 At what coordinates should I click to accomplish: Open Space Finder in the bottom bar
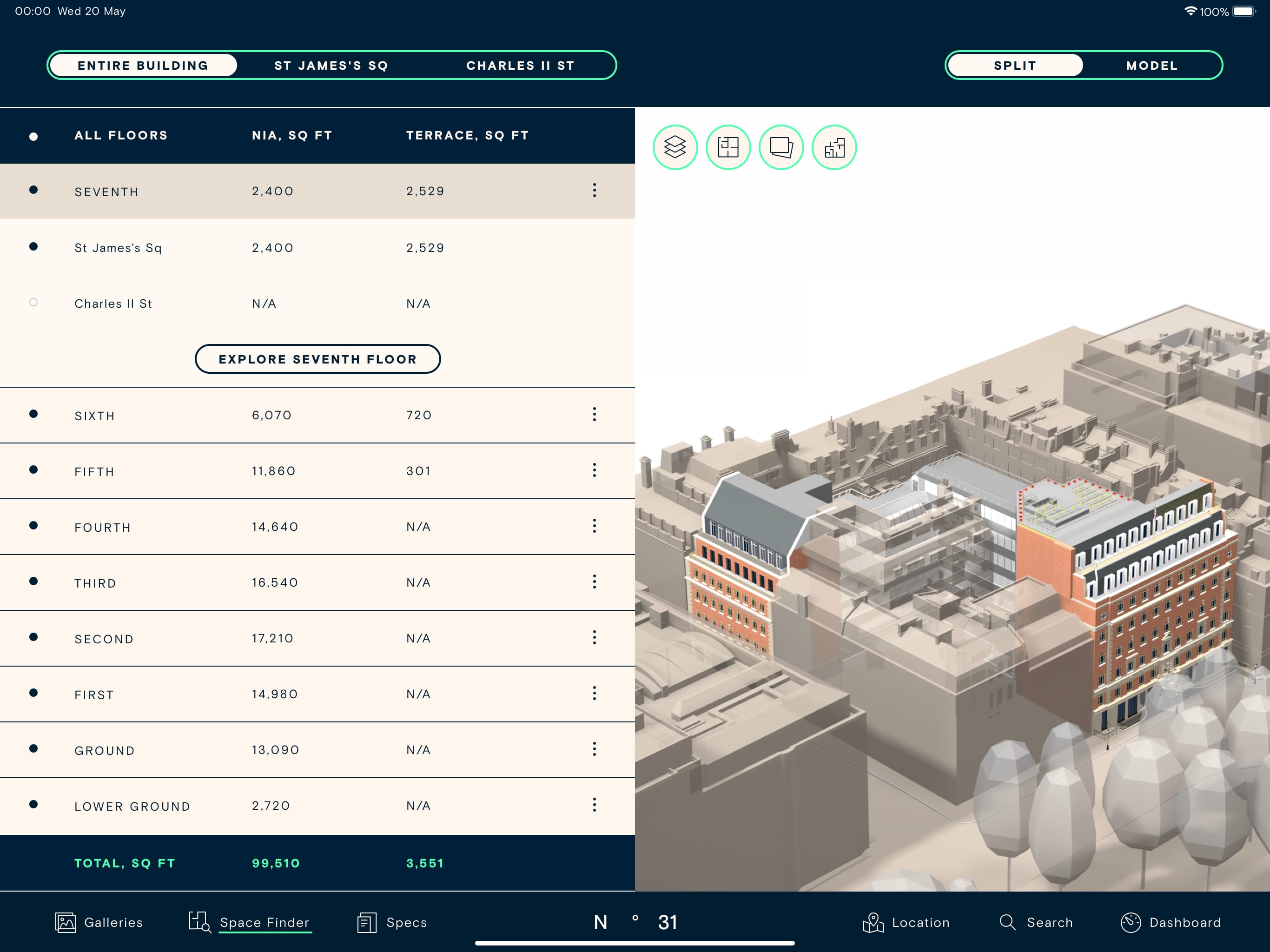250,922
